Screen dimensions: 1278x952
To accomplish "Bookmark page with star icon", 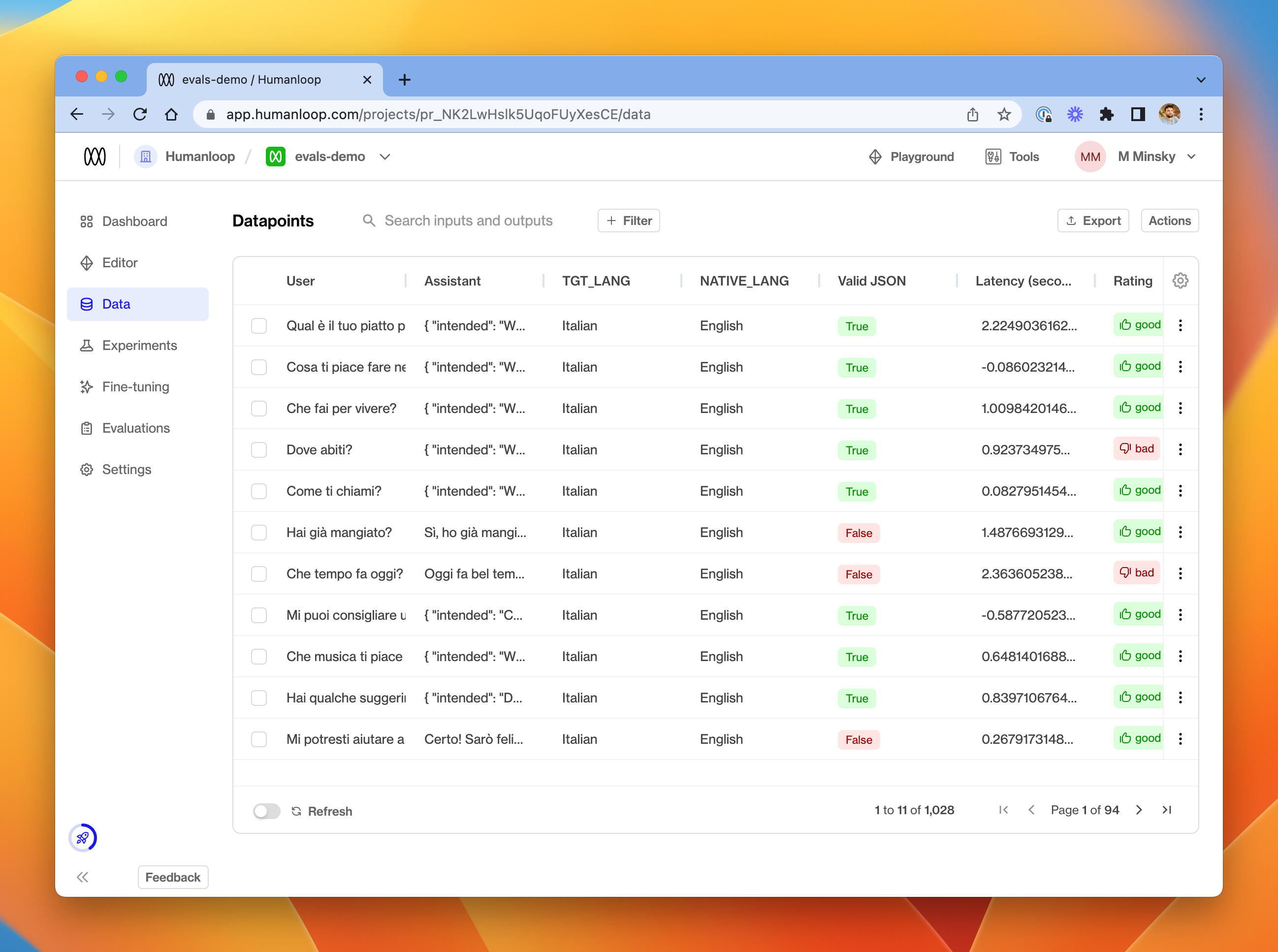I will 1004,114.
